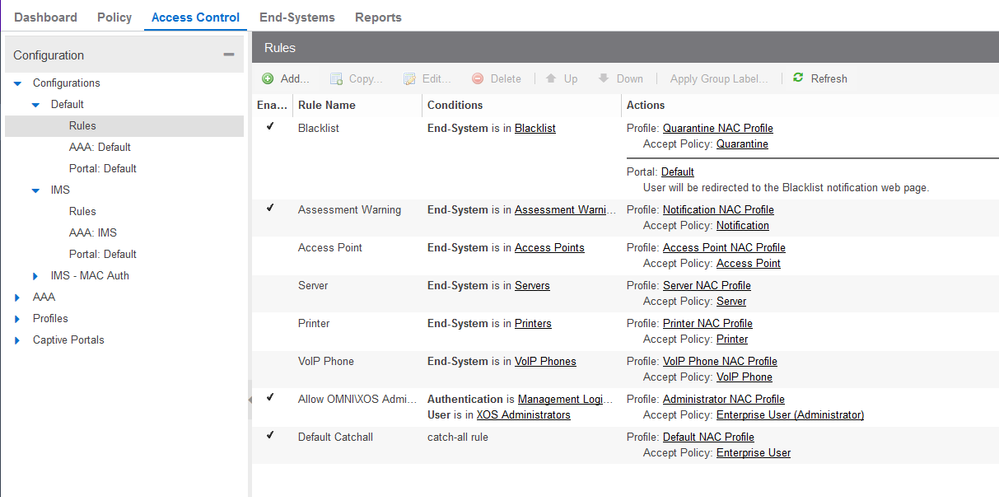Expand the IMS - MAC Auth node
999x497 pixels.
(x=36, y=276)
